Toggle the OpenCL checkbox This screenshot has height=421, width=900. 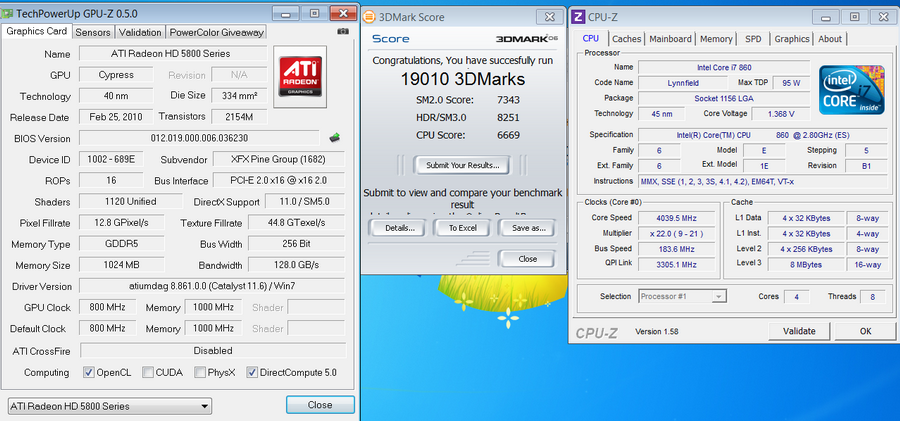pos(89,372)
